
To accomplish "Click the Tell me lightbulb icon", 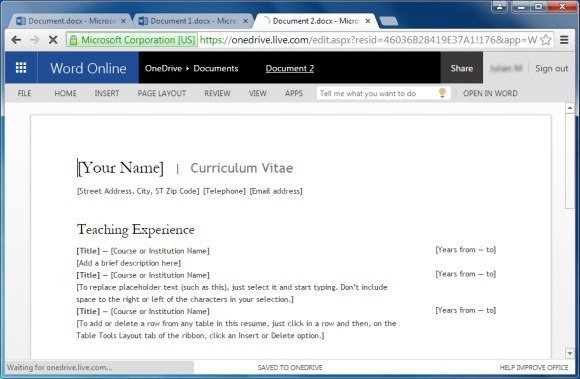I will point(442,93).
